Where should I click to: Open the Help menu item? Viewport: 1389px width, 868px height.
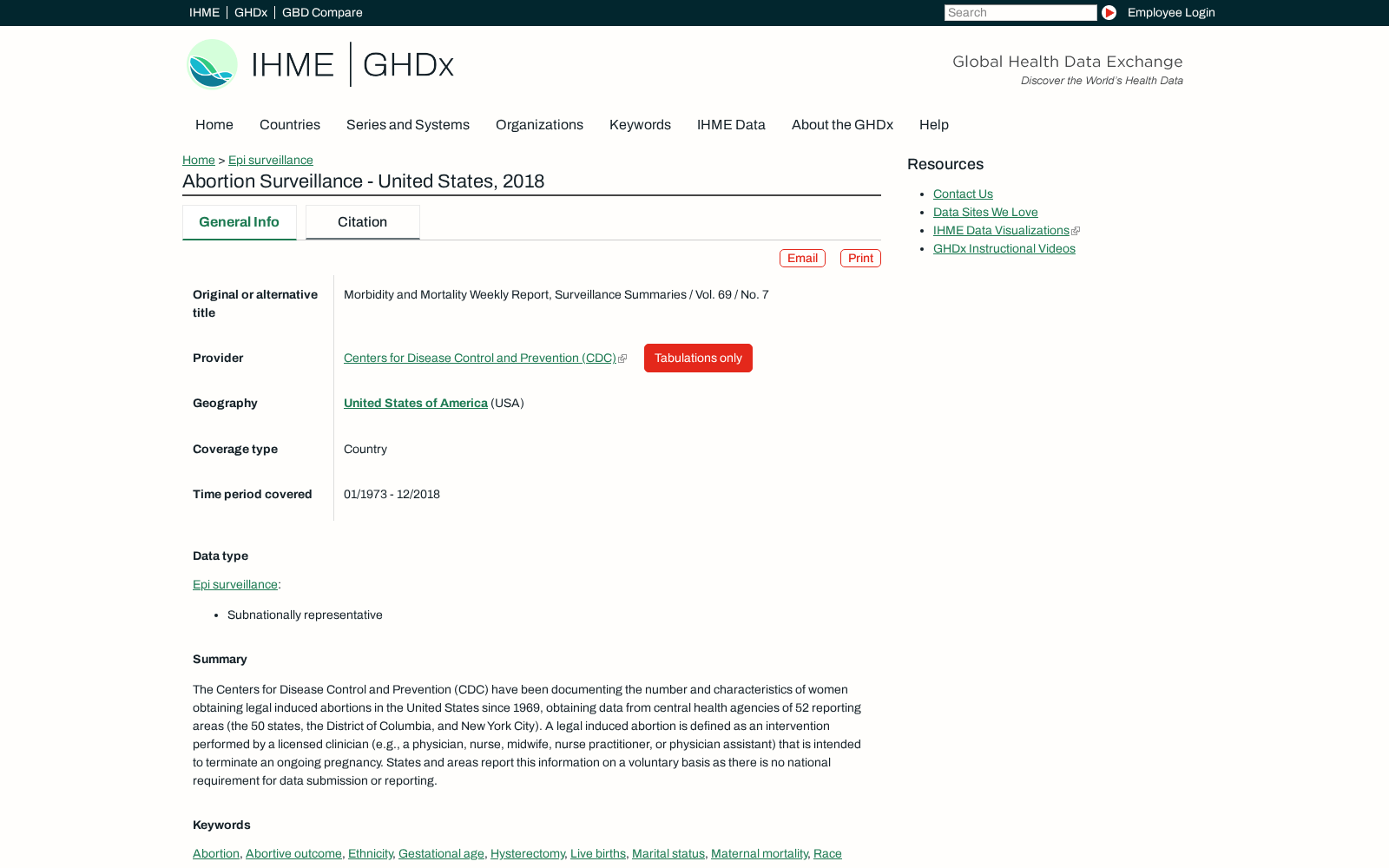click(934, 125)
